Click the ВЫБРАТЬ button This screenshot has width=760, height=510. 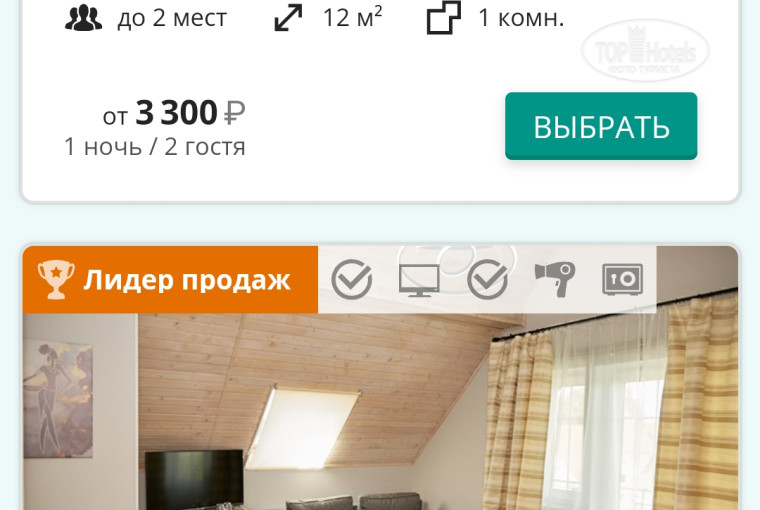pyautogui.click(x=601, y=126)
